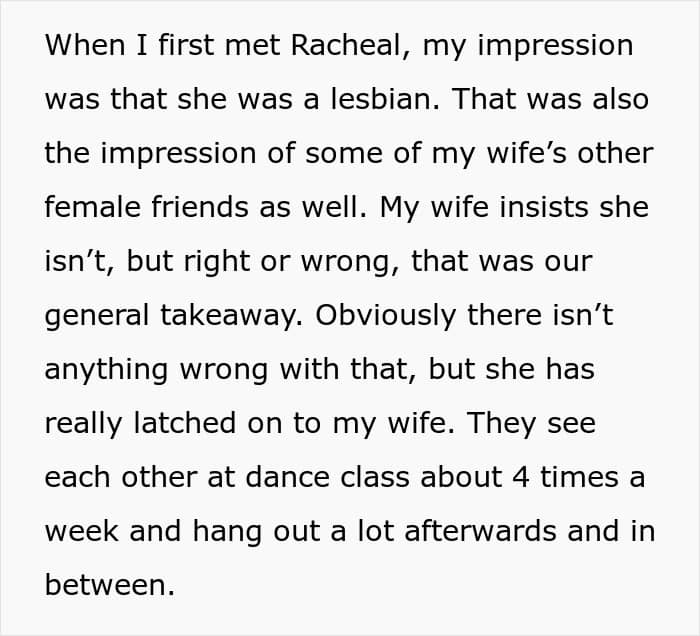Click the phrase "dance class"

pos(291,477)
